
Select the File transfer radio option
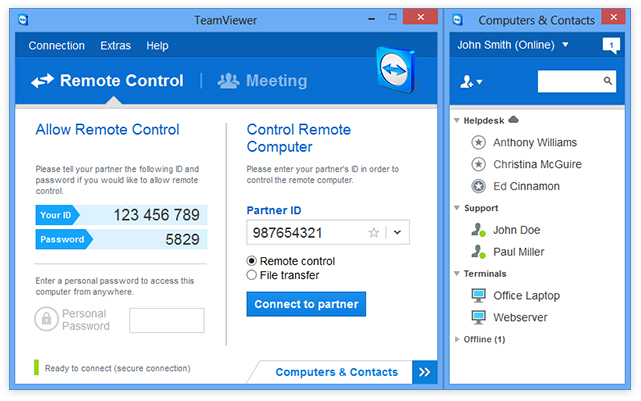(x=252, y=275)
